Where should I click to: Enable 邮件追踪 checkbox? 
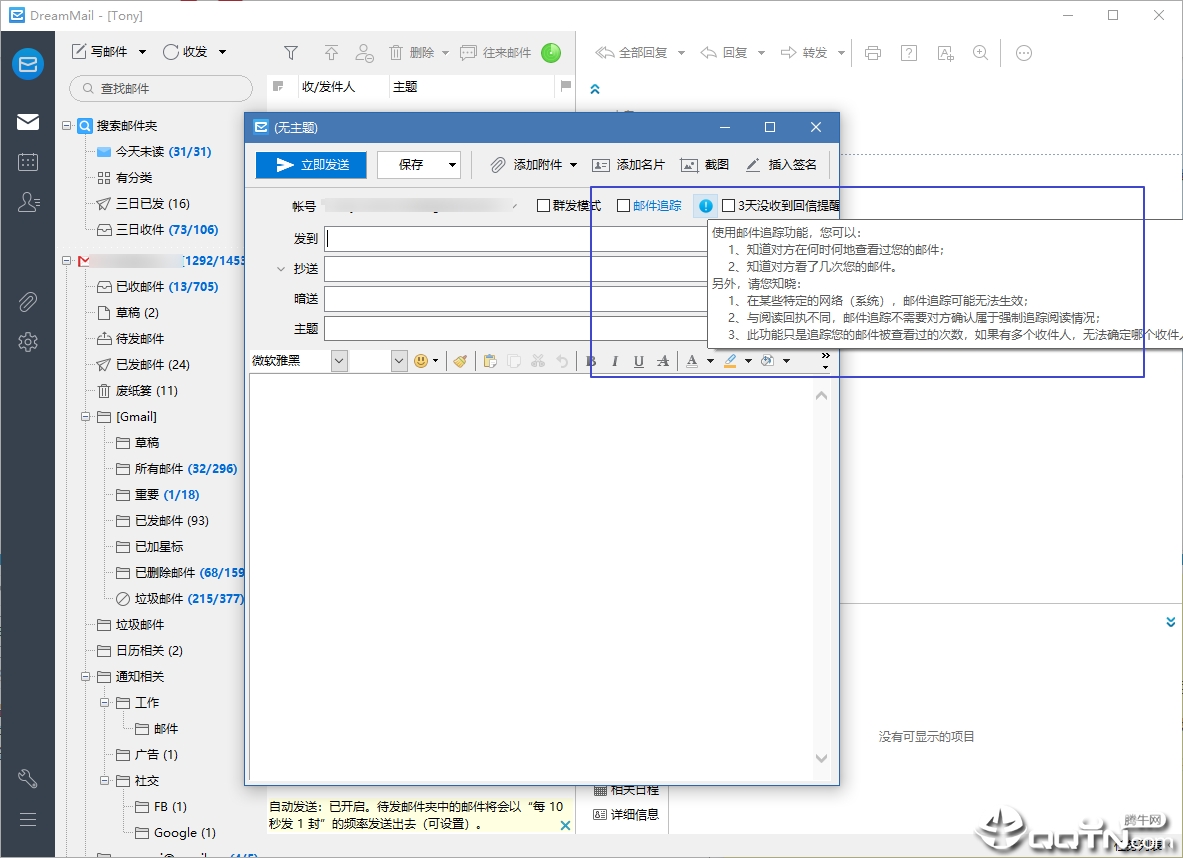pyautogui.click(x=623, y=205)
